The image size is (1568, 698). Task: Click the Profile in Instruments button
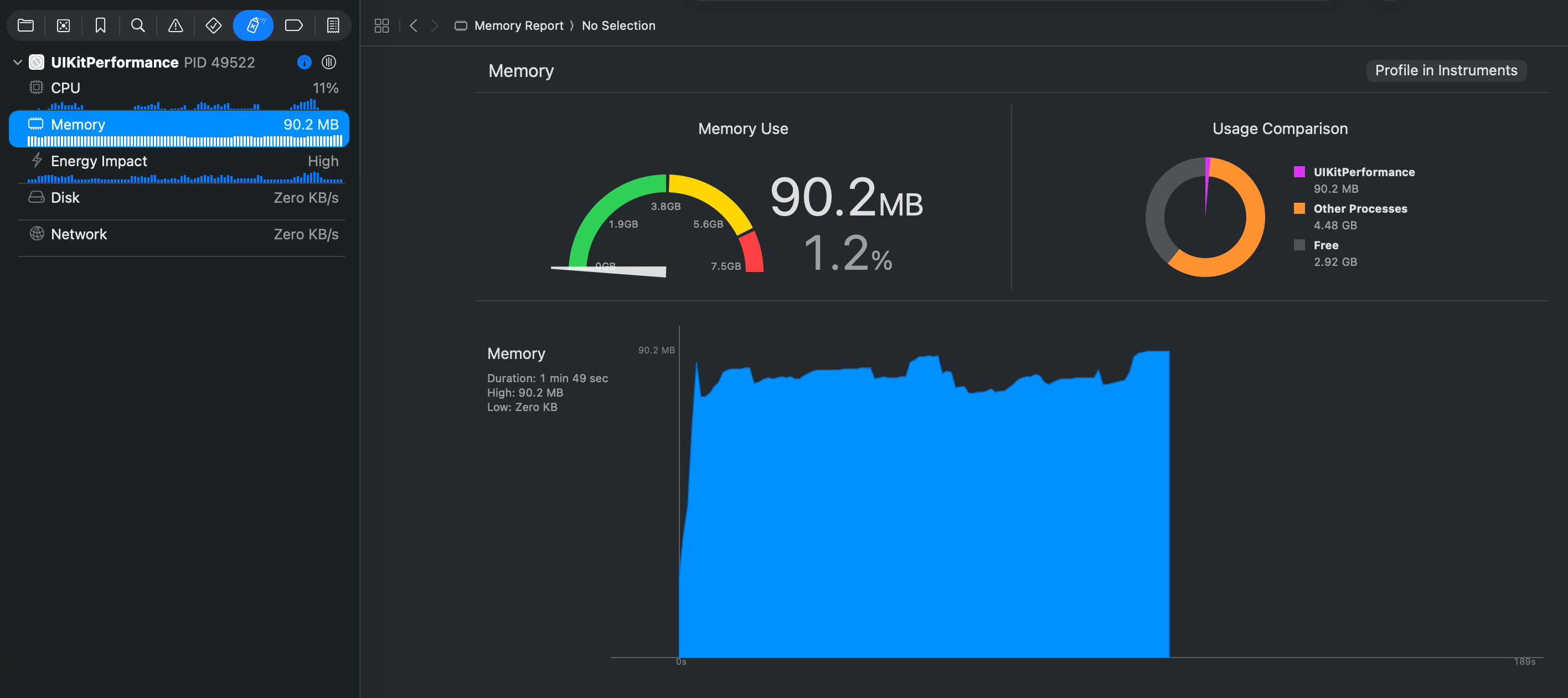tap(1446, 71)
